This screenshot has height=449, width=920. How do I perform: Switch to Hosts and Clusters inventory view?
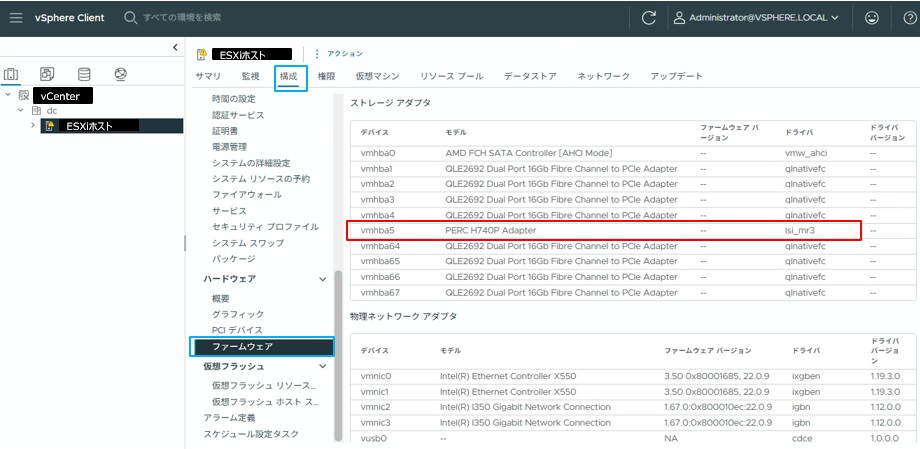pos(11,75)
